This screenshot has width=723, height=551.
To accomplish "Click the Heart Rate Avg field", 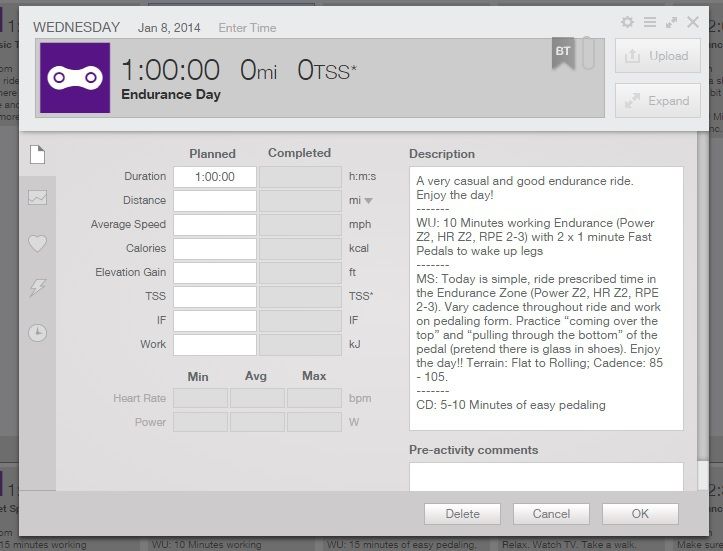I will pos(257,398).
